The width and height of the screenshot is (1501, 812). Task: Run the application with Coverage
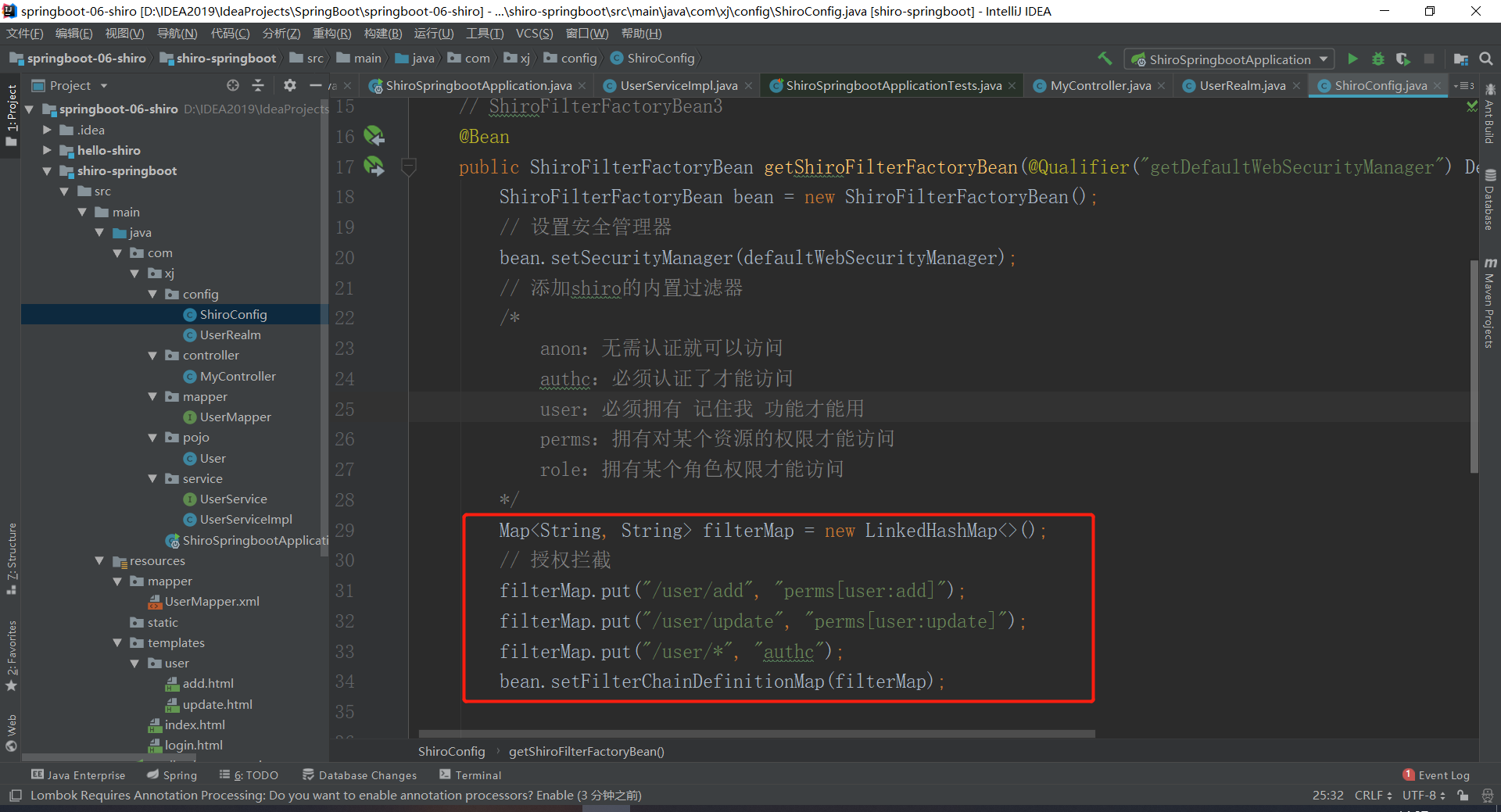1403,59
